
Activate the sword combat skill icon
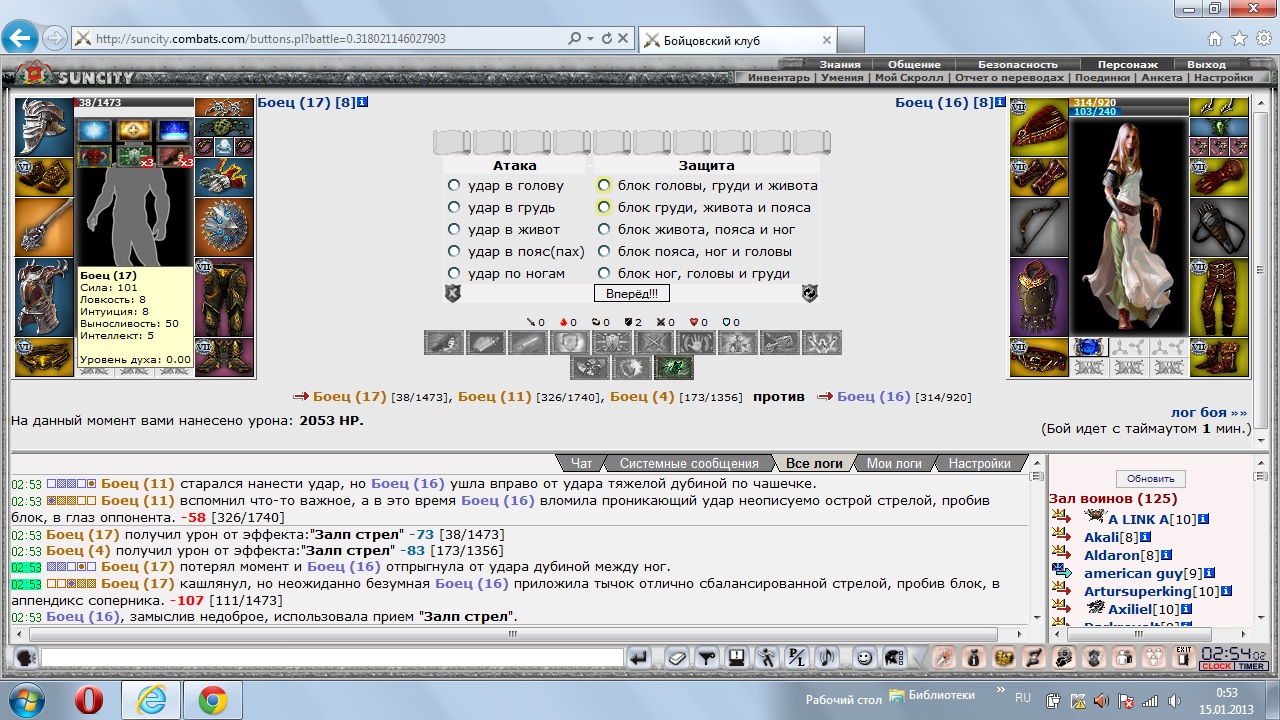coord(528,343)
